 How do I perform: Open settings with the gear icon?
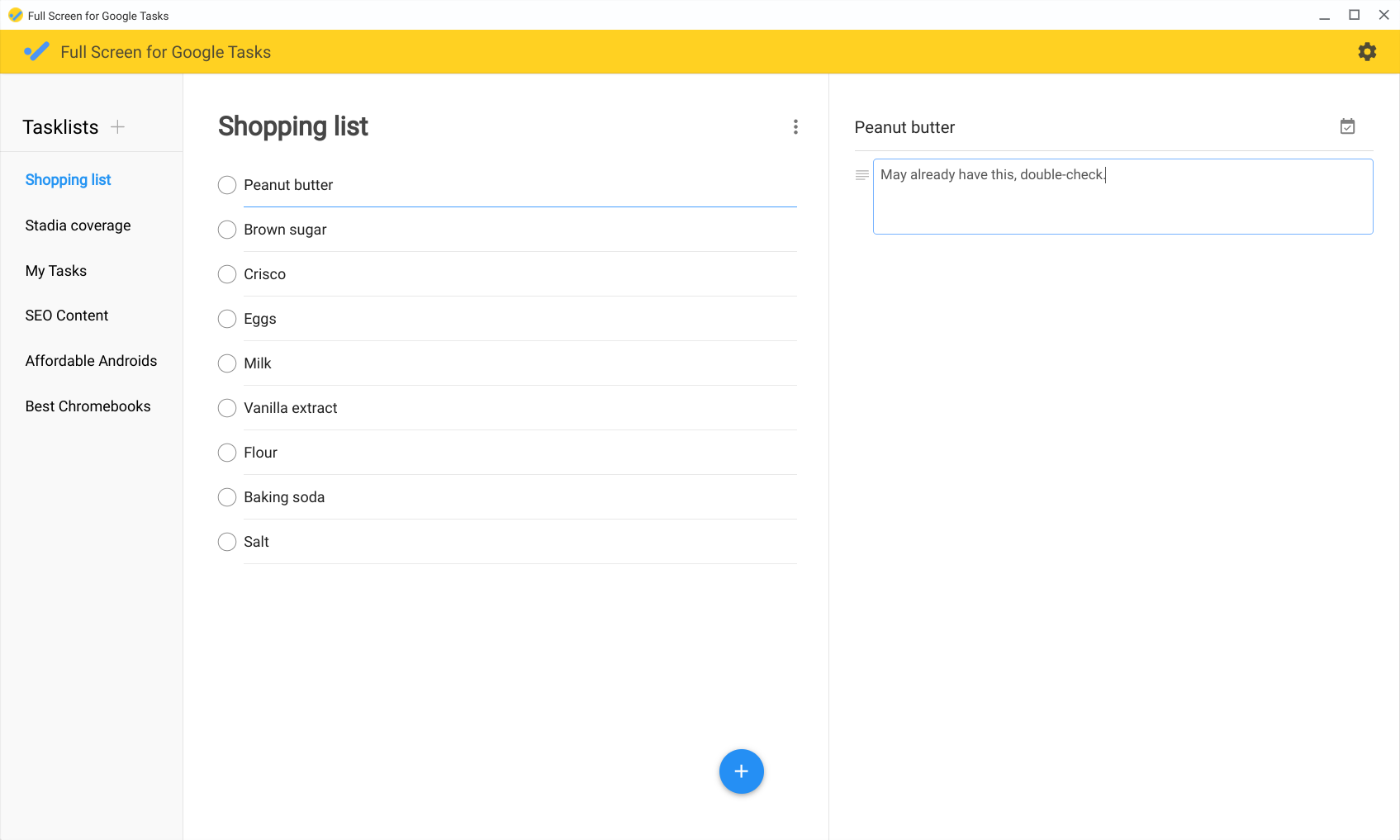click(x=1367, y=52)
